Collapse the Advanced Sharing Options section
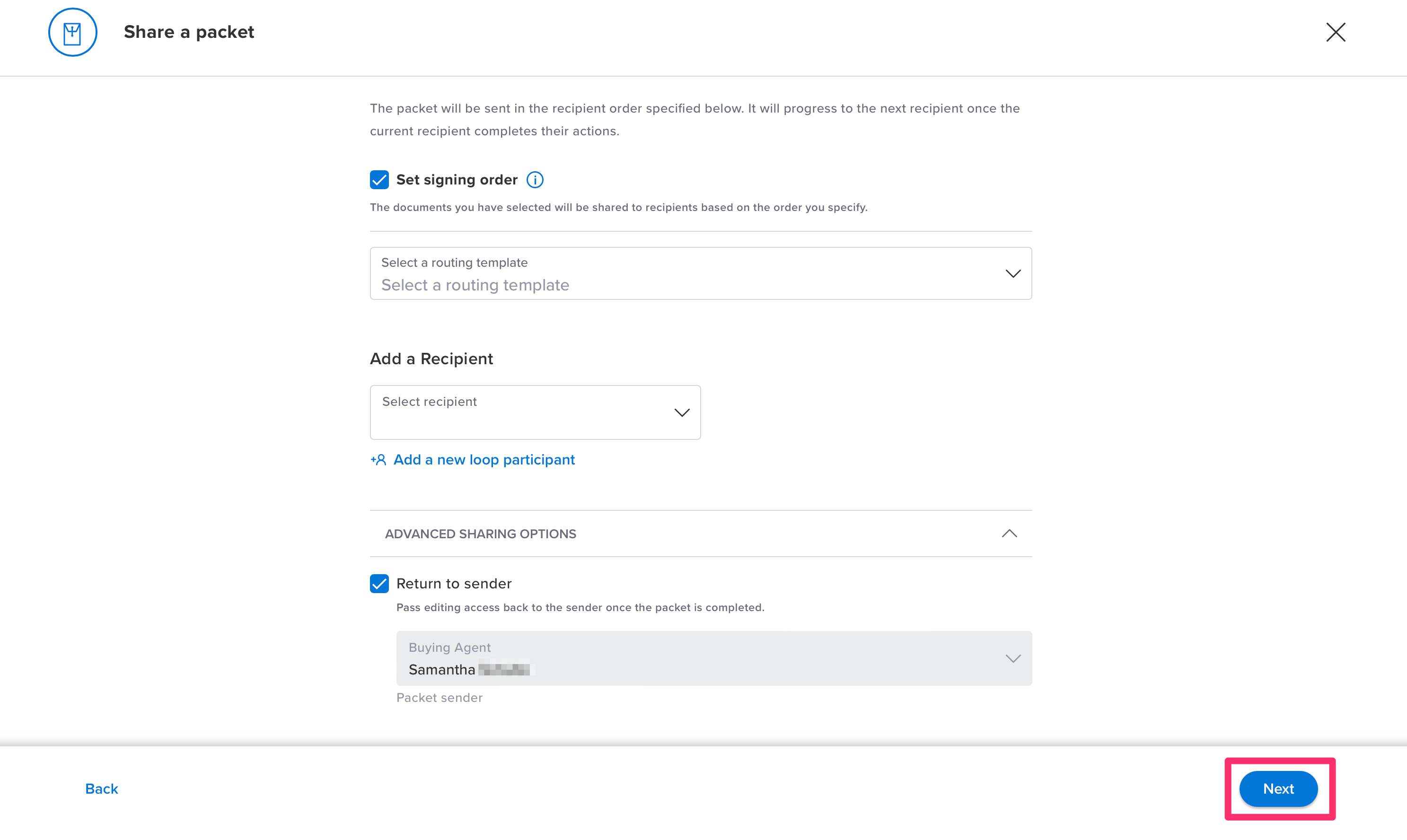 click(x=1009, y=534)
